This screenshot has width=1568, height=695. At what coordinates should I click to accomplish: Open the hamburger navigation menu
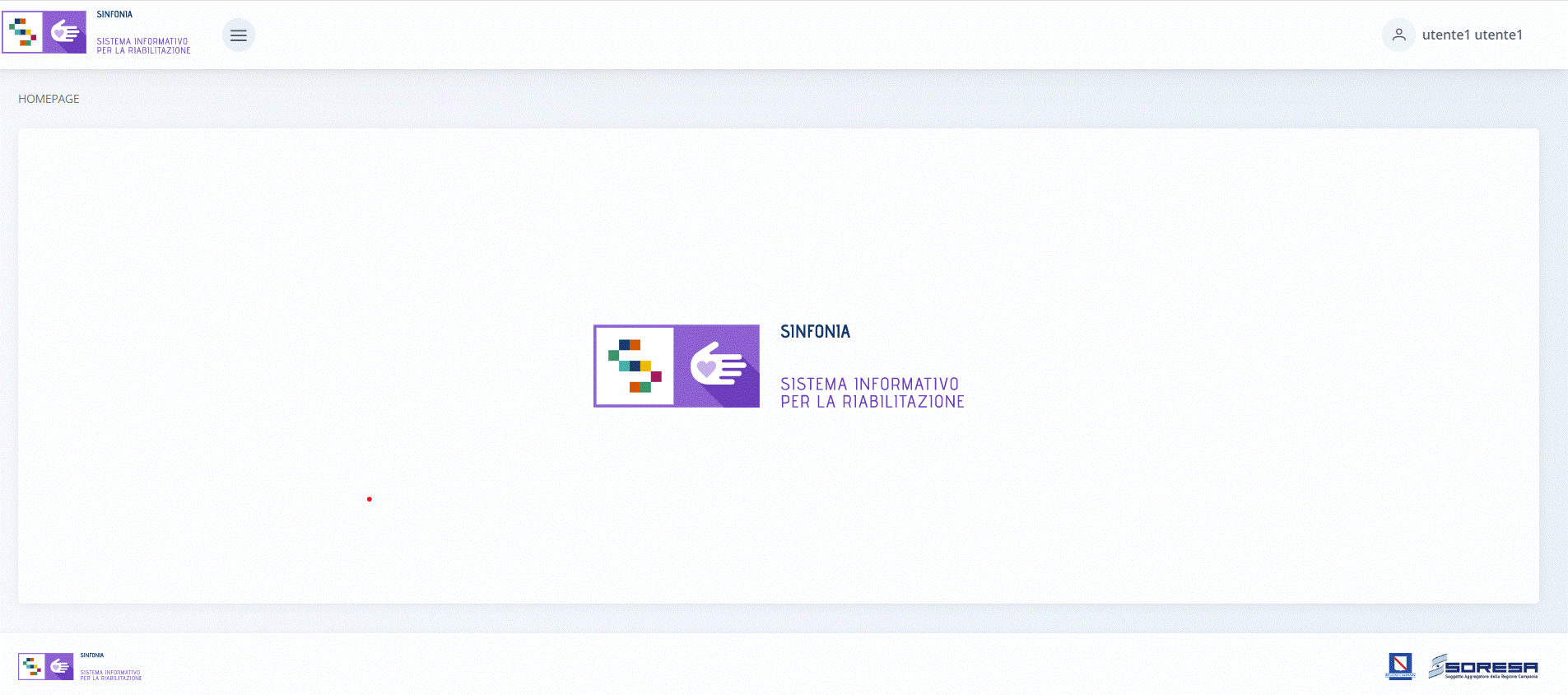pyautogui.click(x=239, y=35)
